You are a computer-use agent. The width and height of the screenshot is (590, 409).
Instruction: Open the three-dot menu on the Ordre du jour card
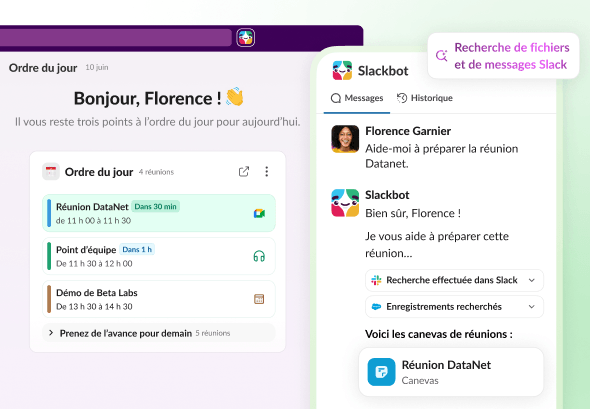[x=266, y=172]
